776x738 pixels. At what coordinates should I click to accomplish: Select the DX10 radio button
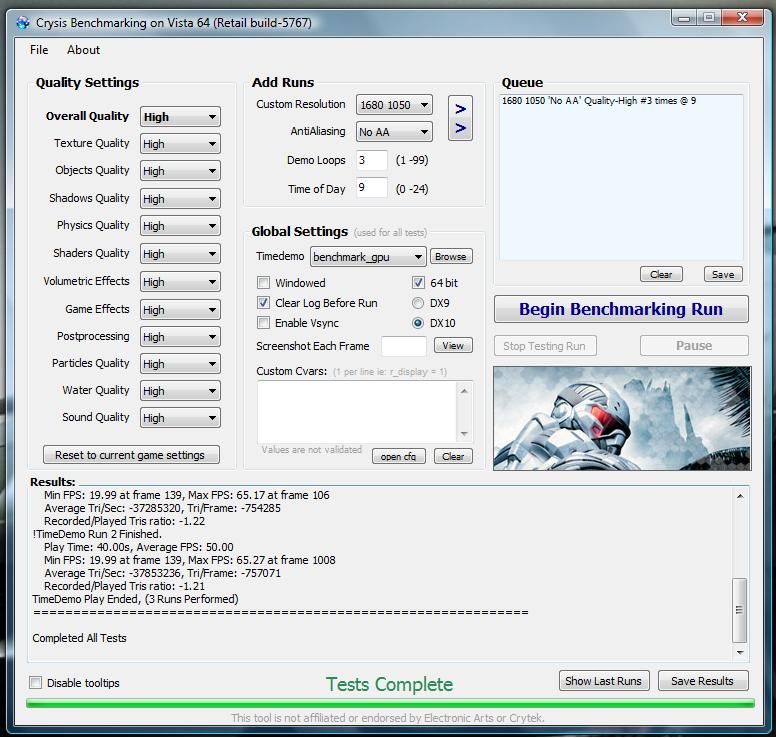point(418,323)
